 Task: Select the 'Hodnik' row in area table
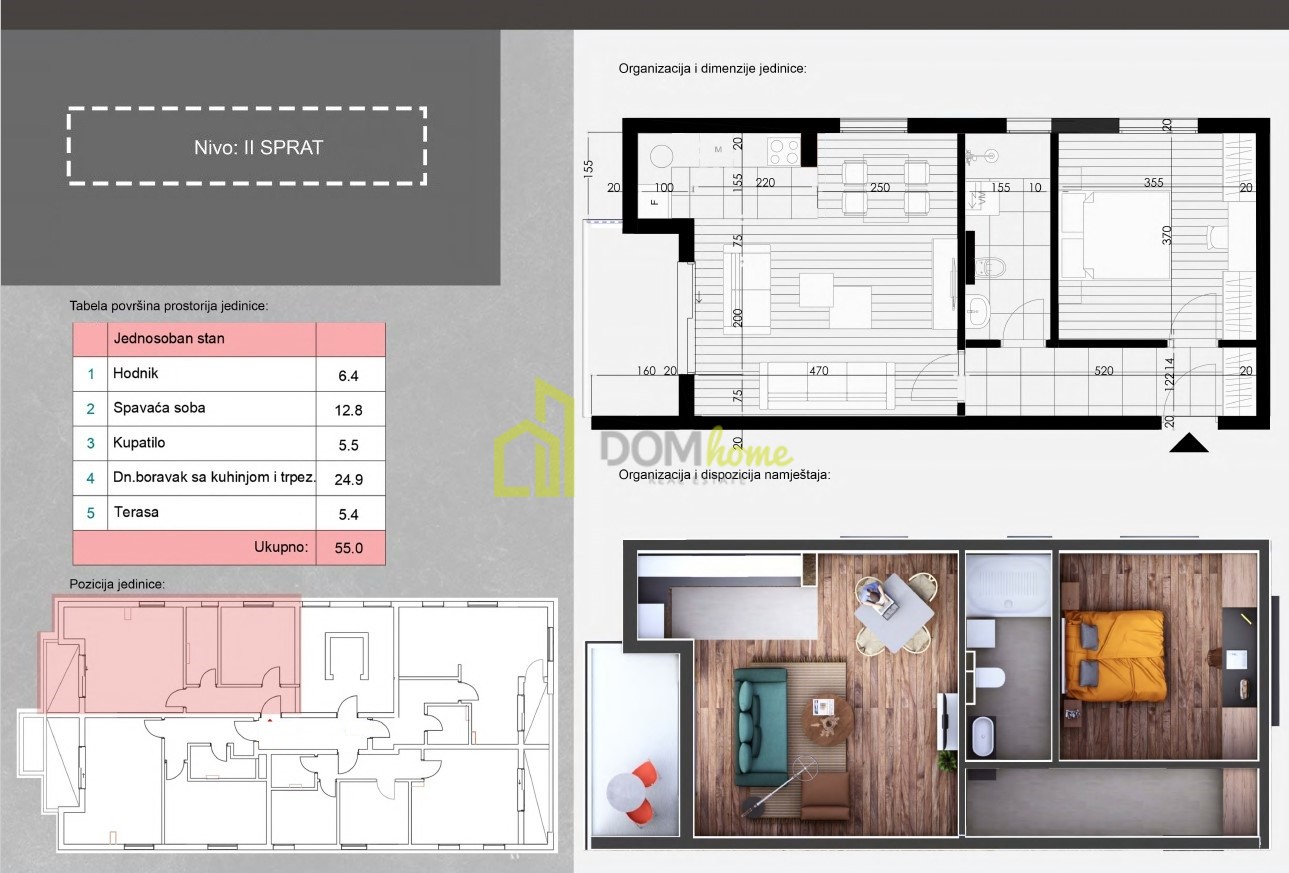[x=229, y=374]
